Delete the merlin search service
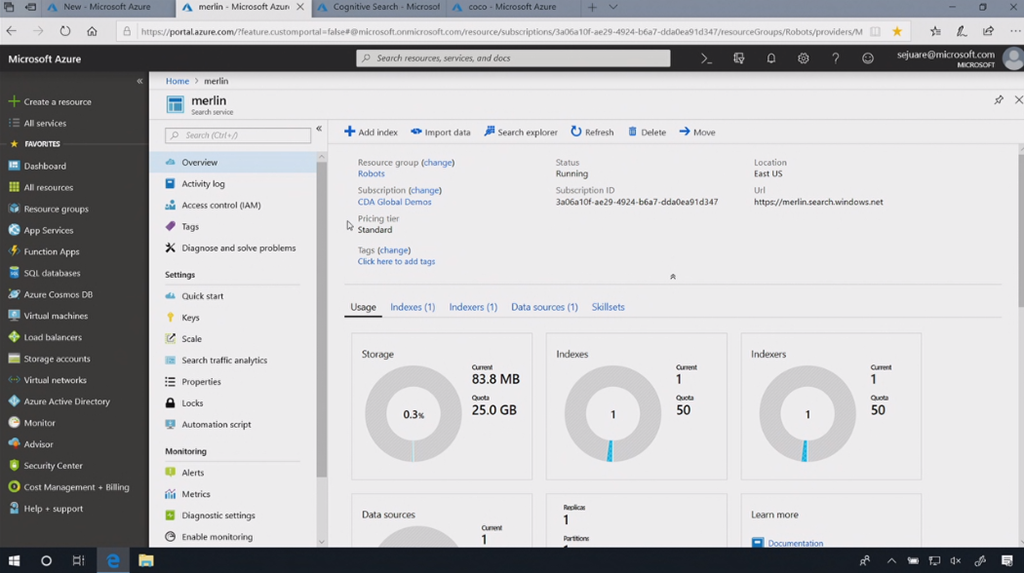 [647, 132]
